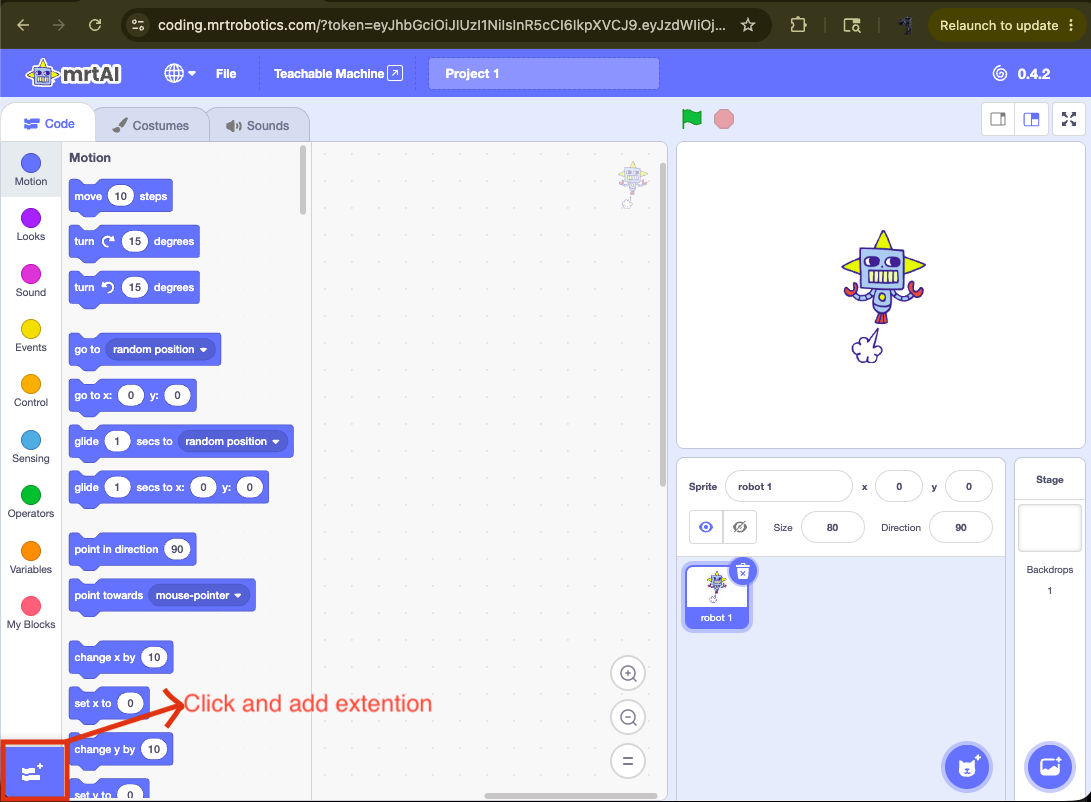
Task: Open glide secs to random position dropdown
Action: (232, 441)
